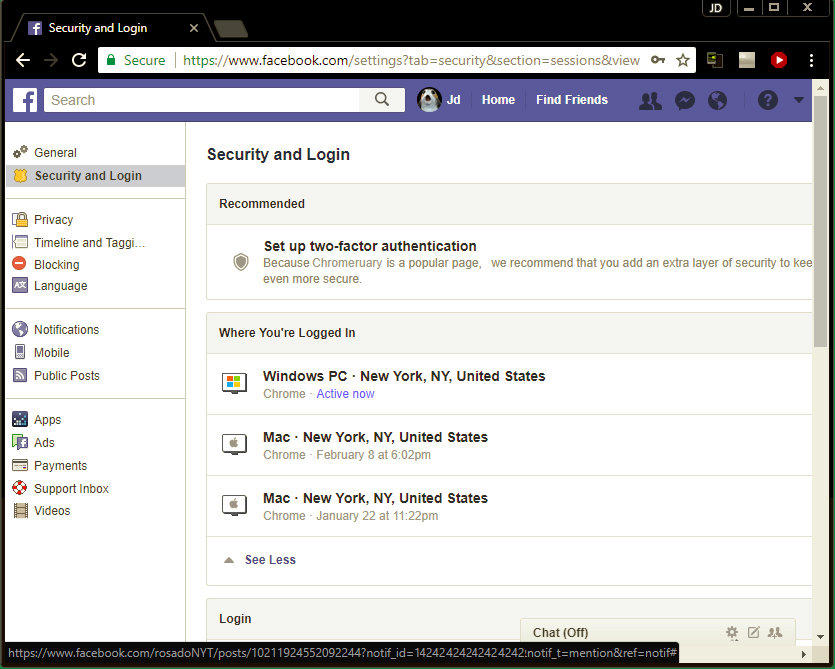
Task: Click the green padlock Secure indicator
Action: click(136, 60)
